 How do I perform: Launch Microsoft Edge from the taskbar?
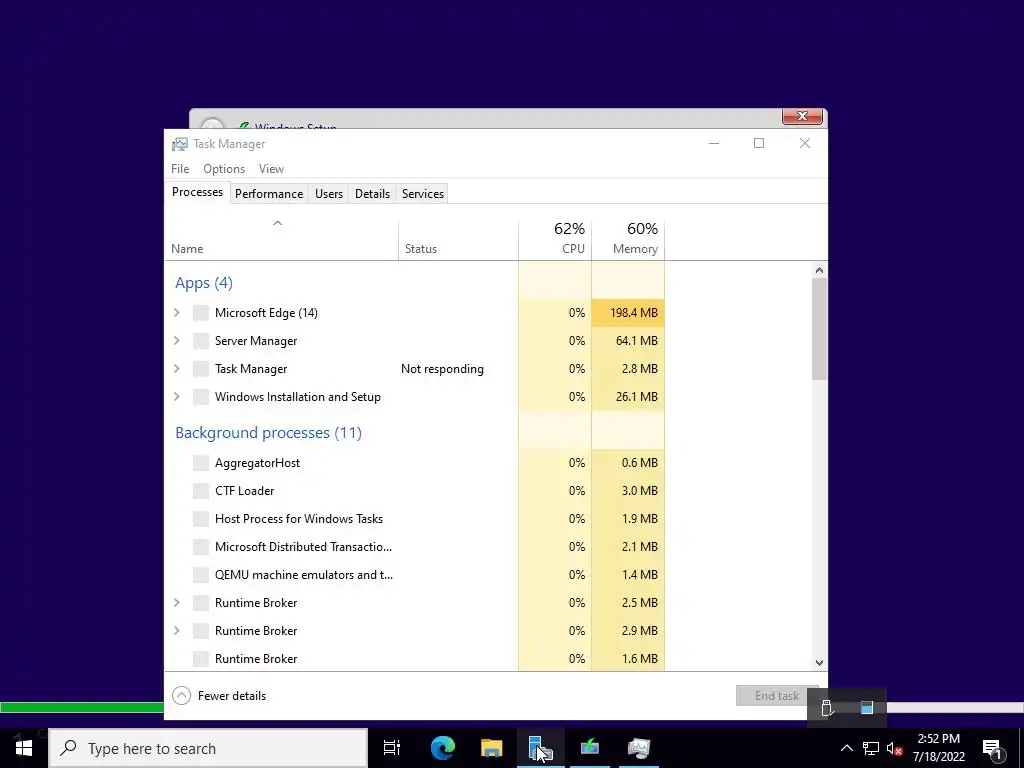pyautogui.click(x=442, y=748)
